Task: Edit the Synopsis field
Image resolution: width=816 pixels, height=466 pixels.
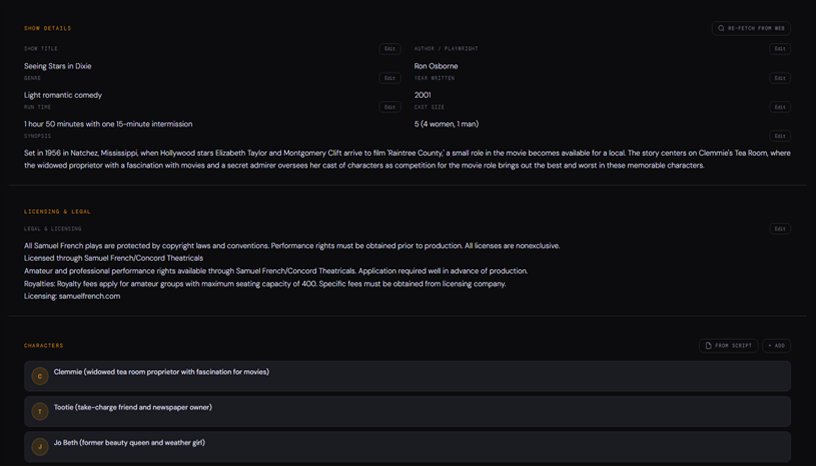Action: 780,136
